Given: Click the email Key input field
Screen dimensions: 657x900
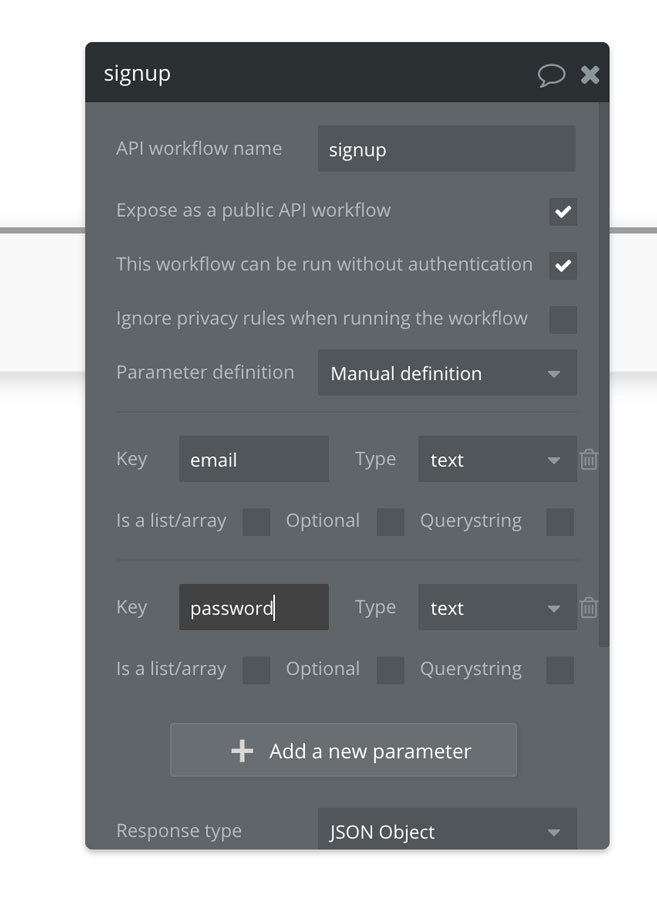Looking at the screenshot, I should (253, 460).
